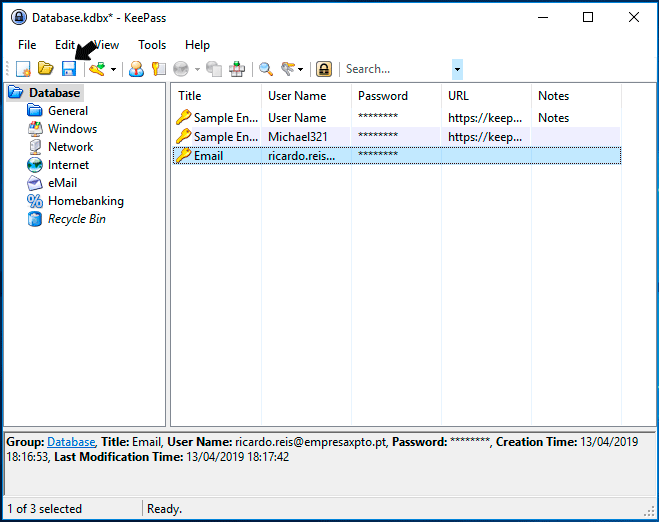Follow the Database group link in details
The height and width of the screenshot is (522, 659).
click(71, 442)
